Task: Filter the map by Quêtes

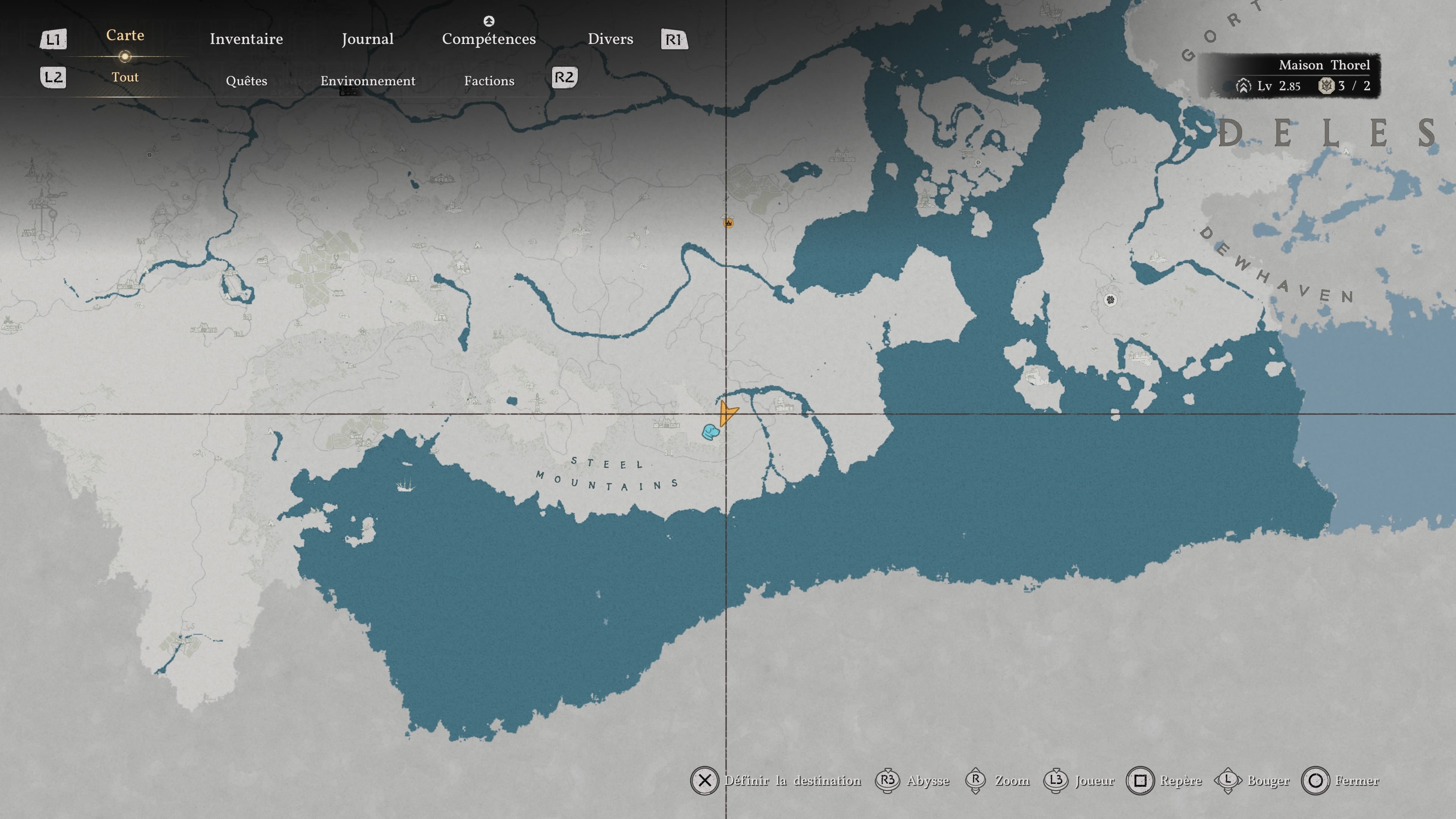Action: coord(246,81)
